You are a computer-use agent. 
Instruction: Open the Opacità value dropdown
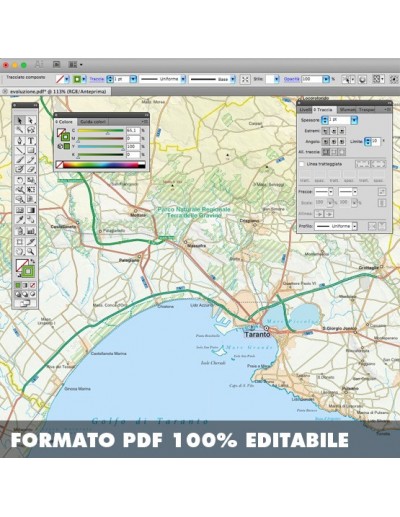(326, 79)
